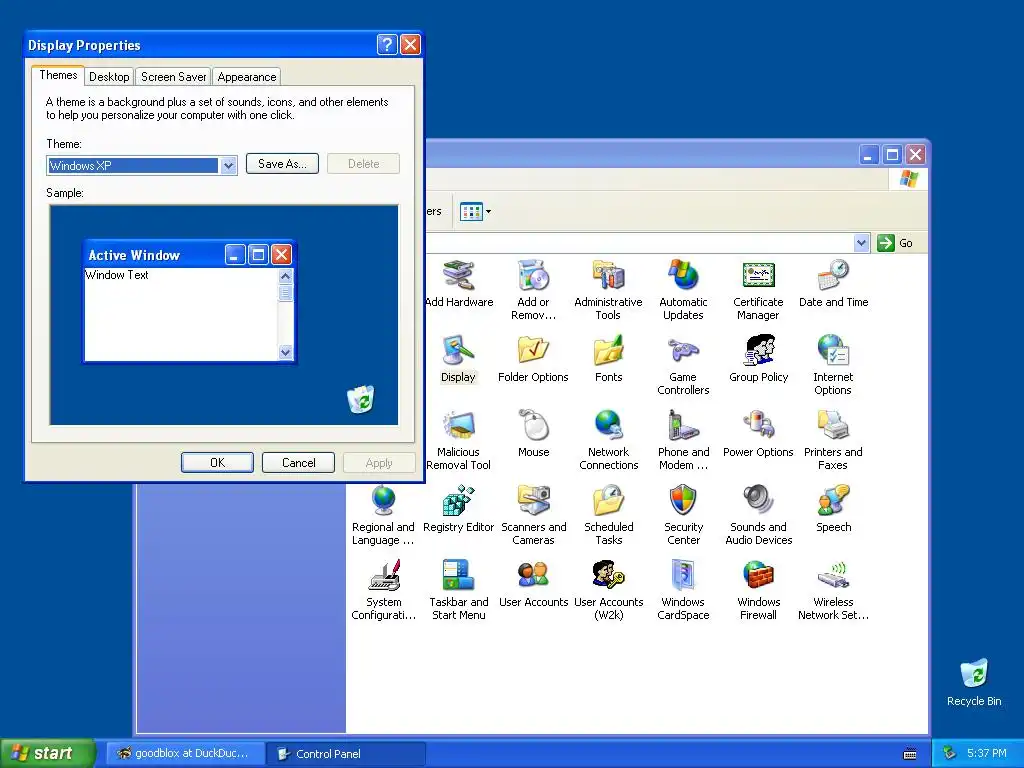This screenshot has height=768, width=1024.
Task: Confirm with the OK button
Action: [217, 462]
